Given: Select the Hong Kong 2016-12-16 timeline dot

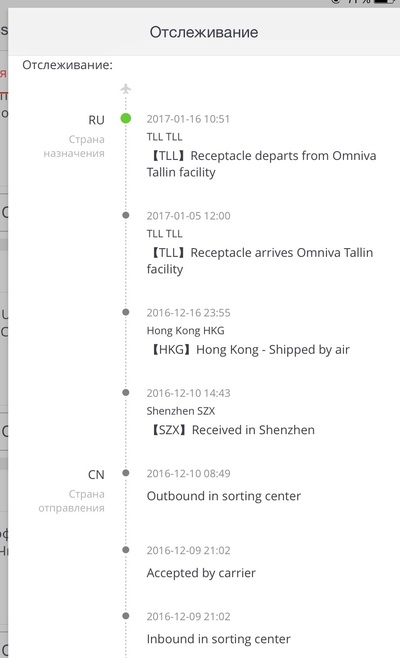Looking at the screenshot, I should (x=125, y=312).
